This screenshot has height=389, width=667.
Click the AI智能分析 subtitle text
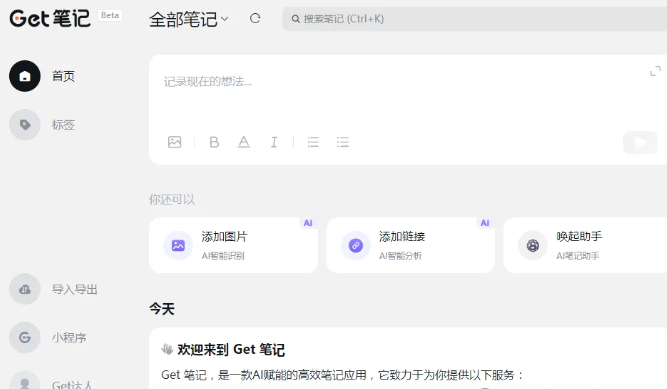pos(400,256)
